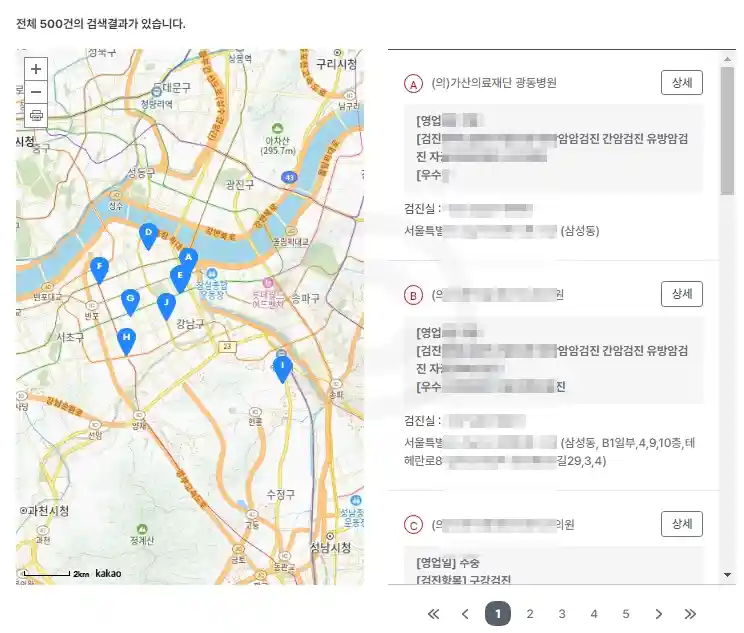744x633 pixels.
Task: Zoom out on the map
Action: click(36, 92)
